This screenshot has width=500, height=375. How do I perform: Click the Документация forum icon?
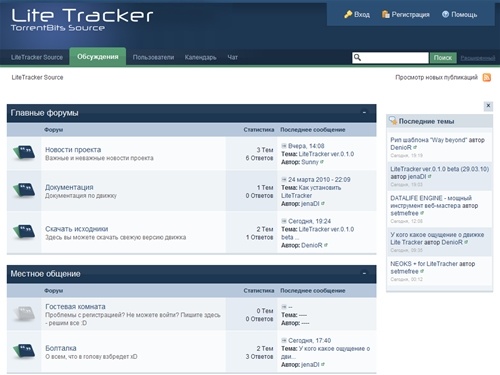tap(24, 190)
